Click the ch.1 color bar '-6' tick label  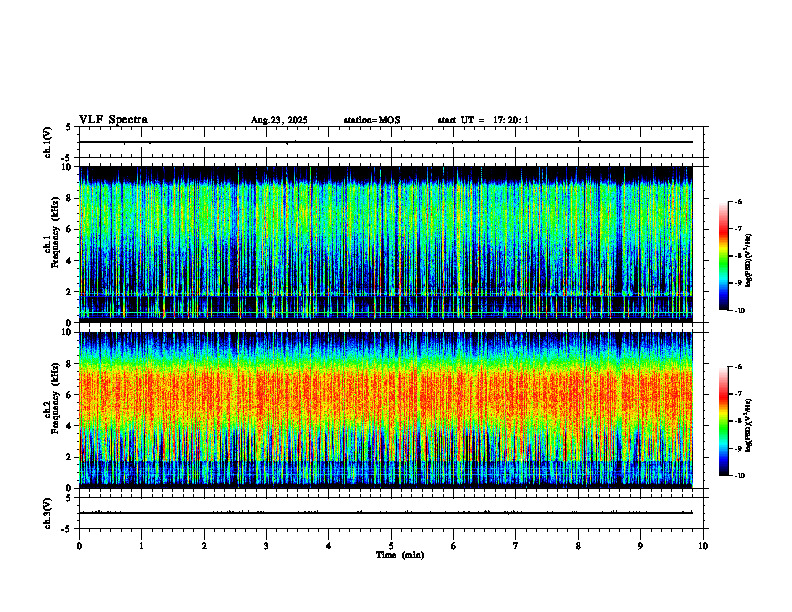pyautogui.click(x=738, y=201)
